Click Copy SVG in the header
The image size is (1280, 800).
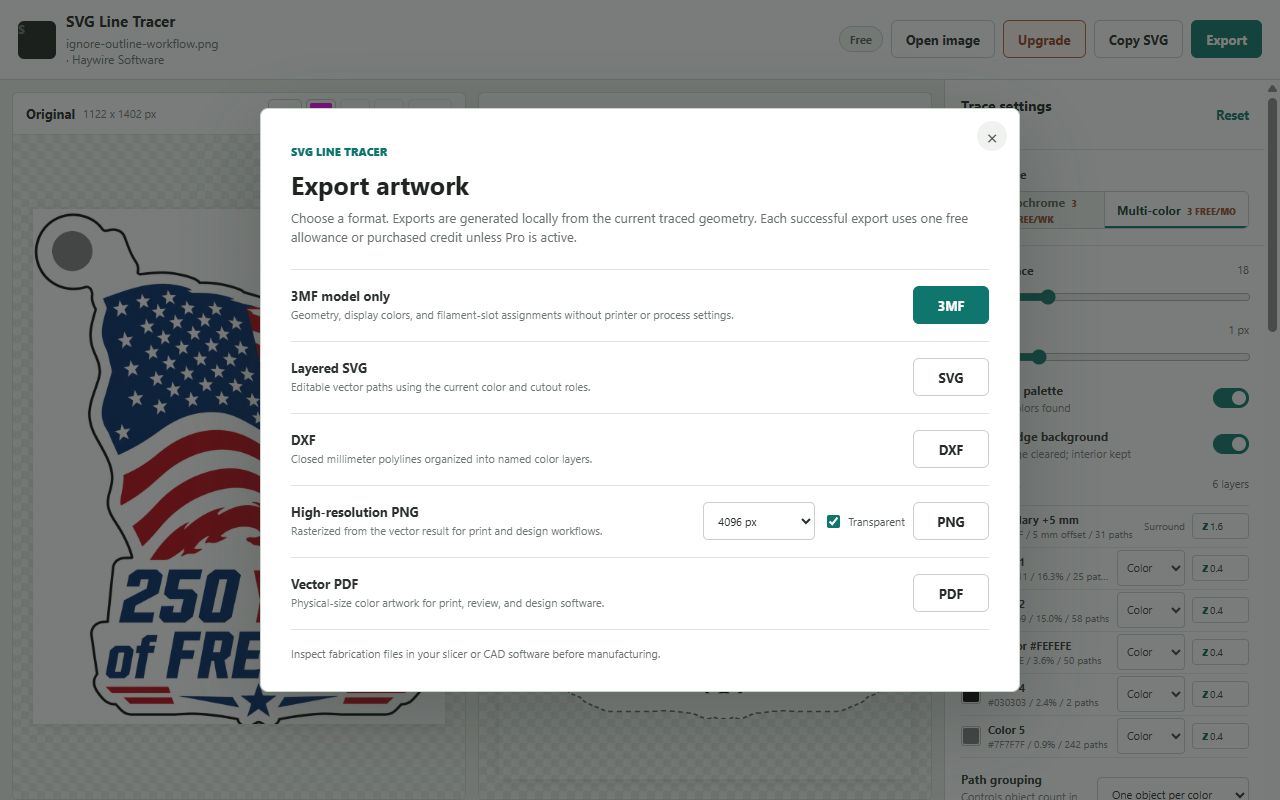click(1138, 40)
